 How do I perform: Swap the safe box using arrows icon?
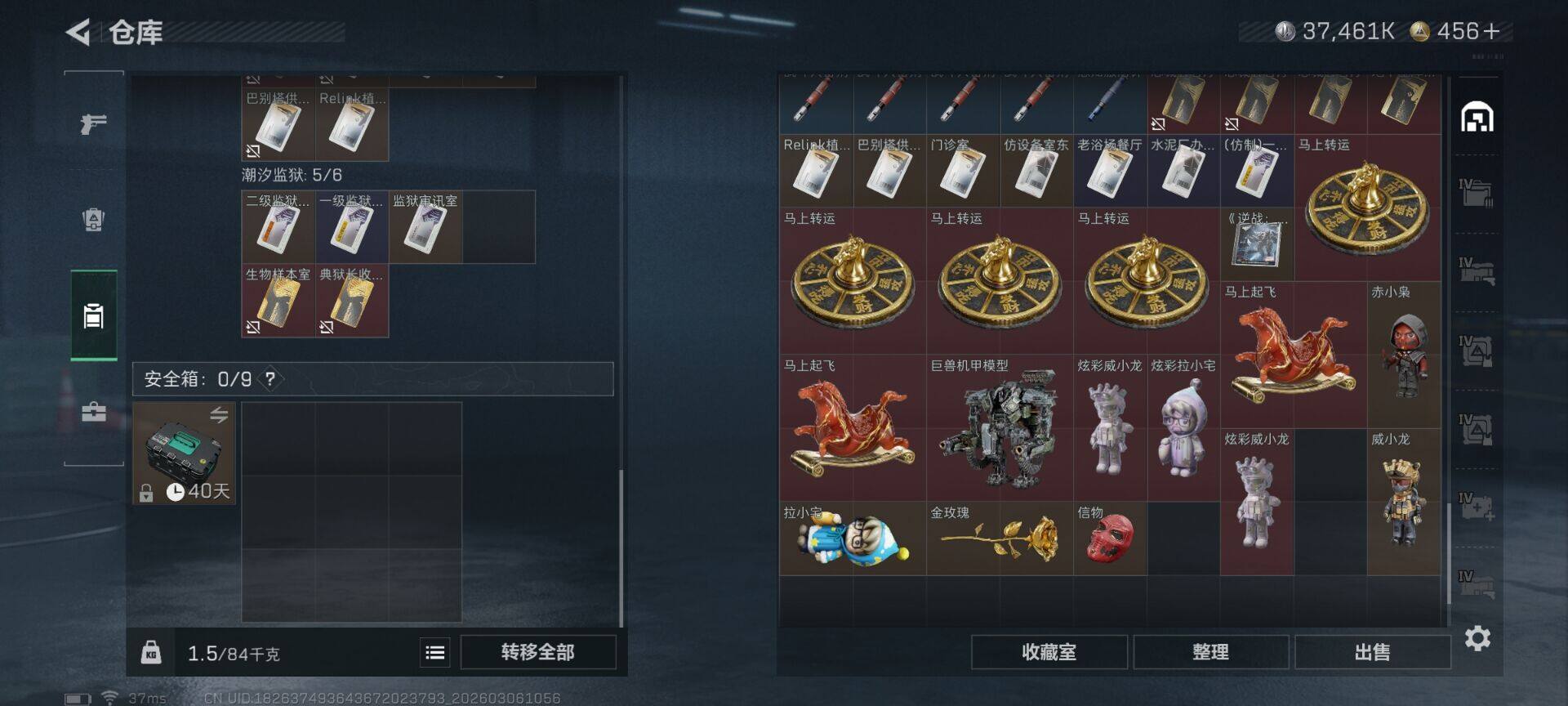[x=219, y=414]
